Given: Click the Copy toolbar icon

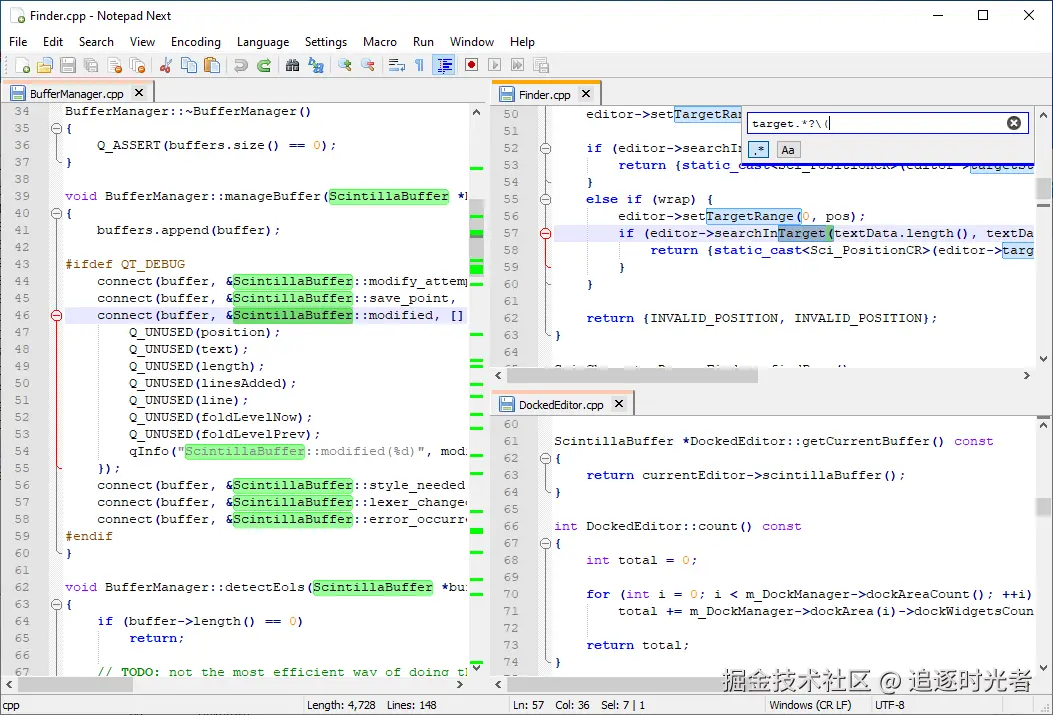Looking at the screenshot, I should [189, 65].
